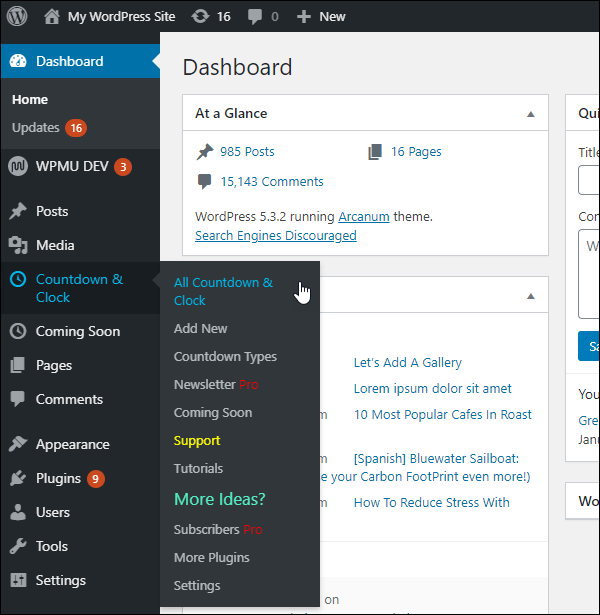The image size is (600, 615).
Task: Open Search Engines Discouraged link
Action: click(x=276, y=235)
